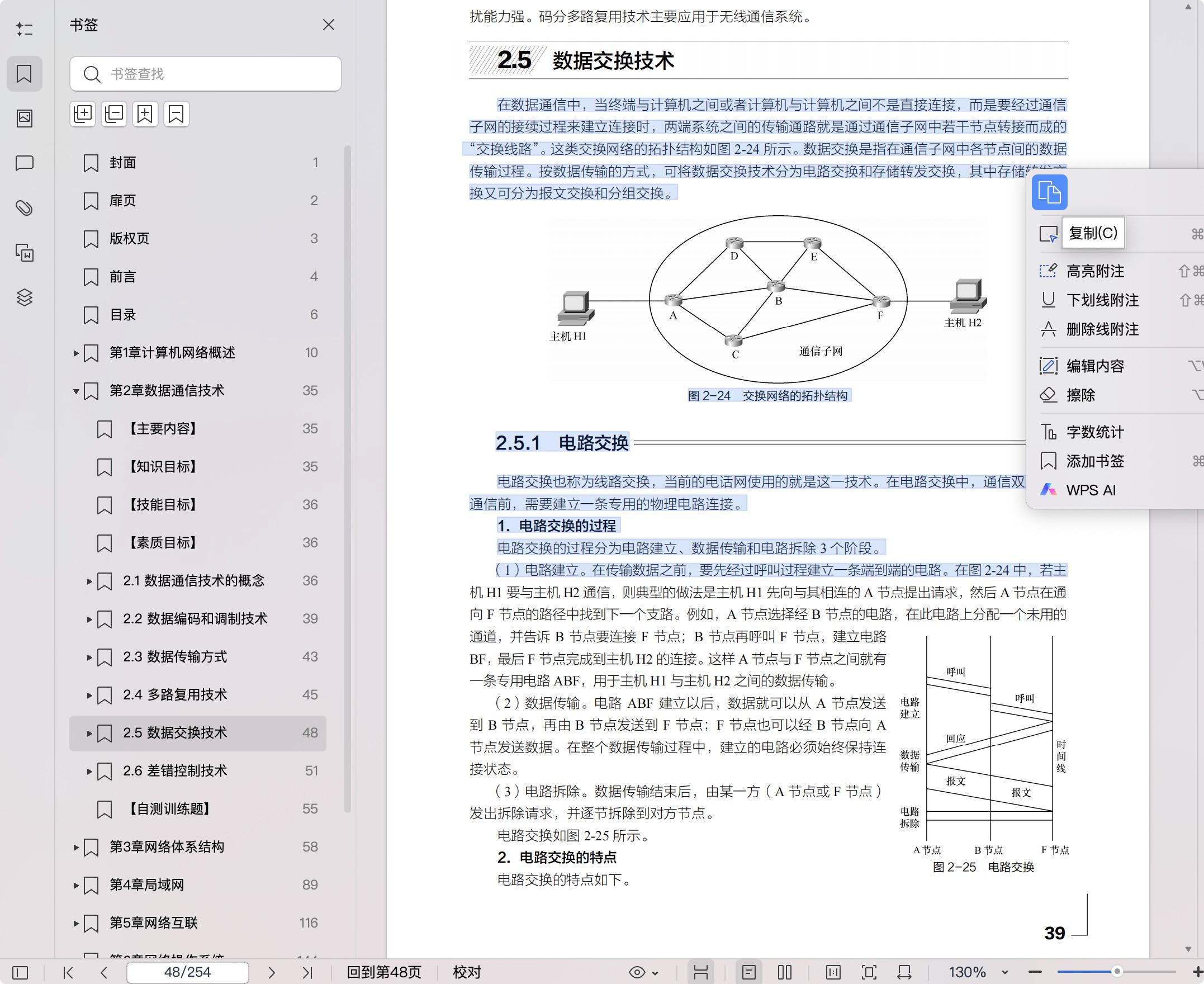This screenshot has height=984, width=1204.
Task: Close the 书签 panel
Action: tap(329, 25)
